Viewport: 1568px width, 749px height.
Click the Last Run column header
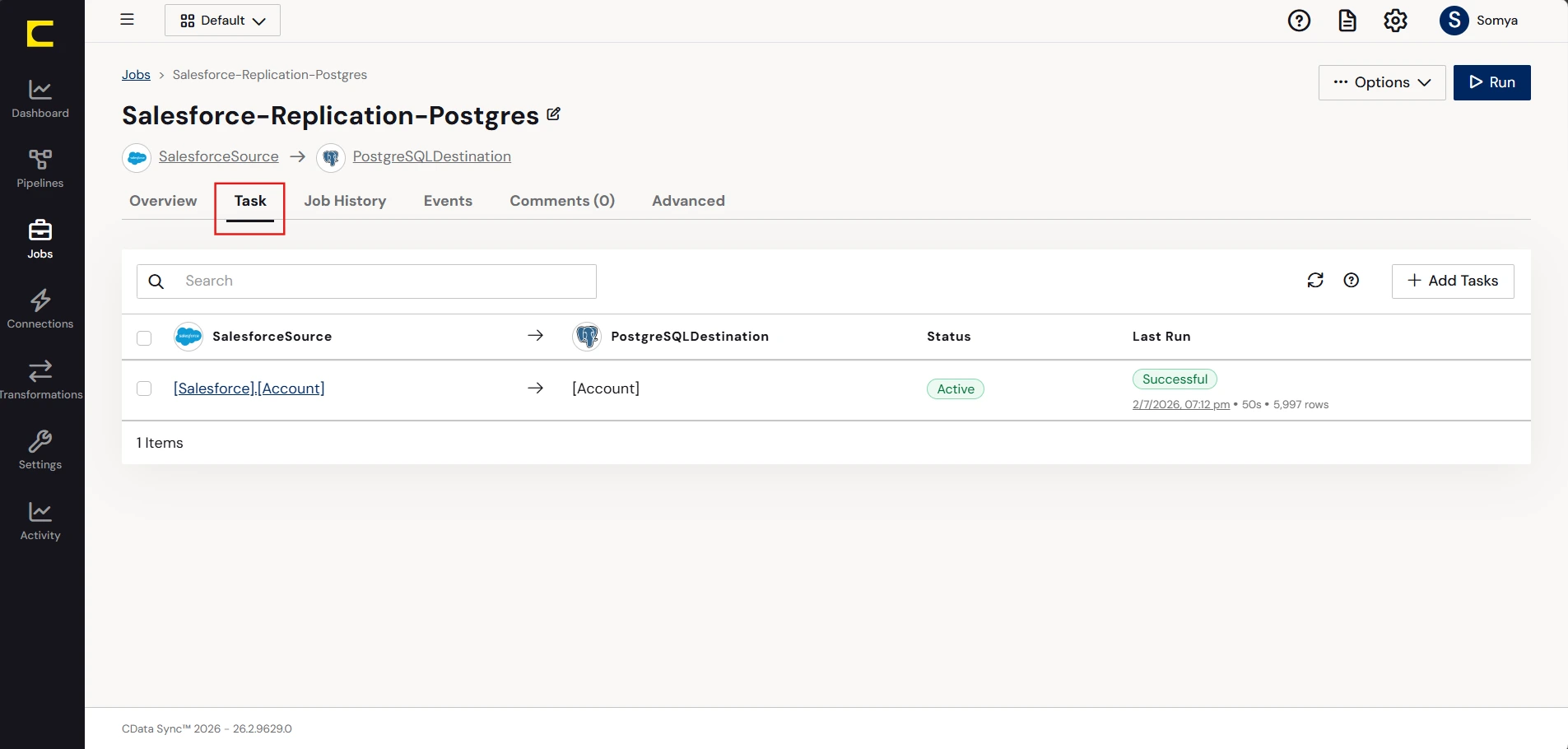click(x=1161, y=337)
